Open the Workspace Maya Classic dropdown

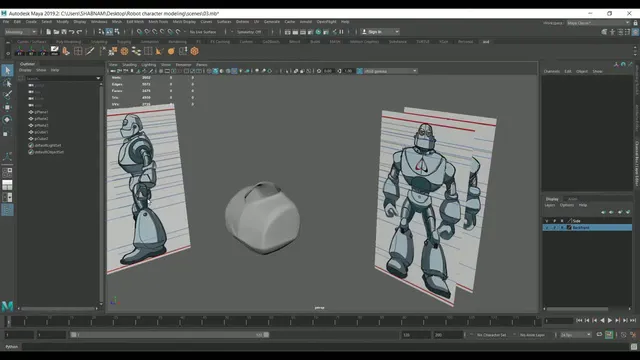click(x=598, y=23)
